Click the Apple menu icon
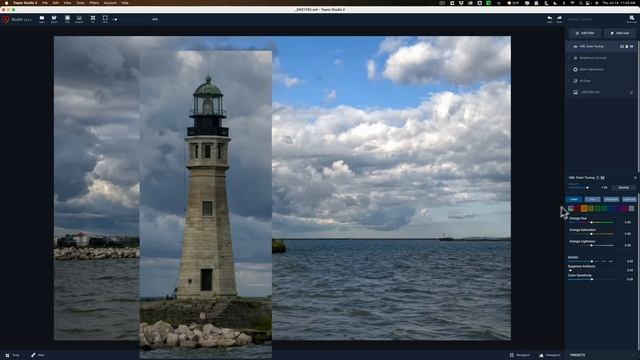This screenshot has width=640, height=360. coord(6,3)
